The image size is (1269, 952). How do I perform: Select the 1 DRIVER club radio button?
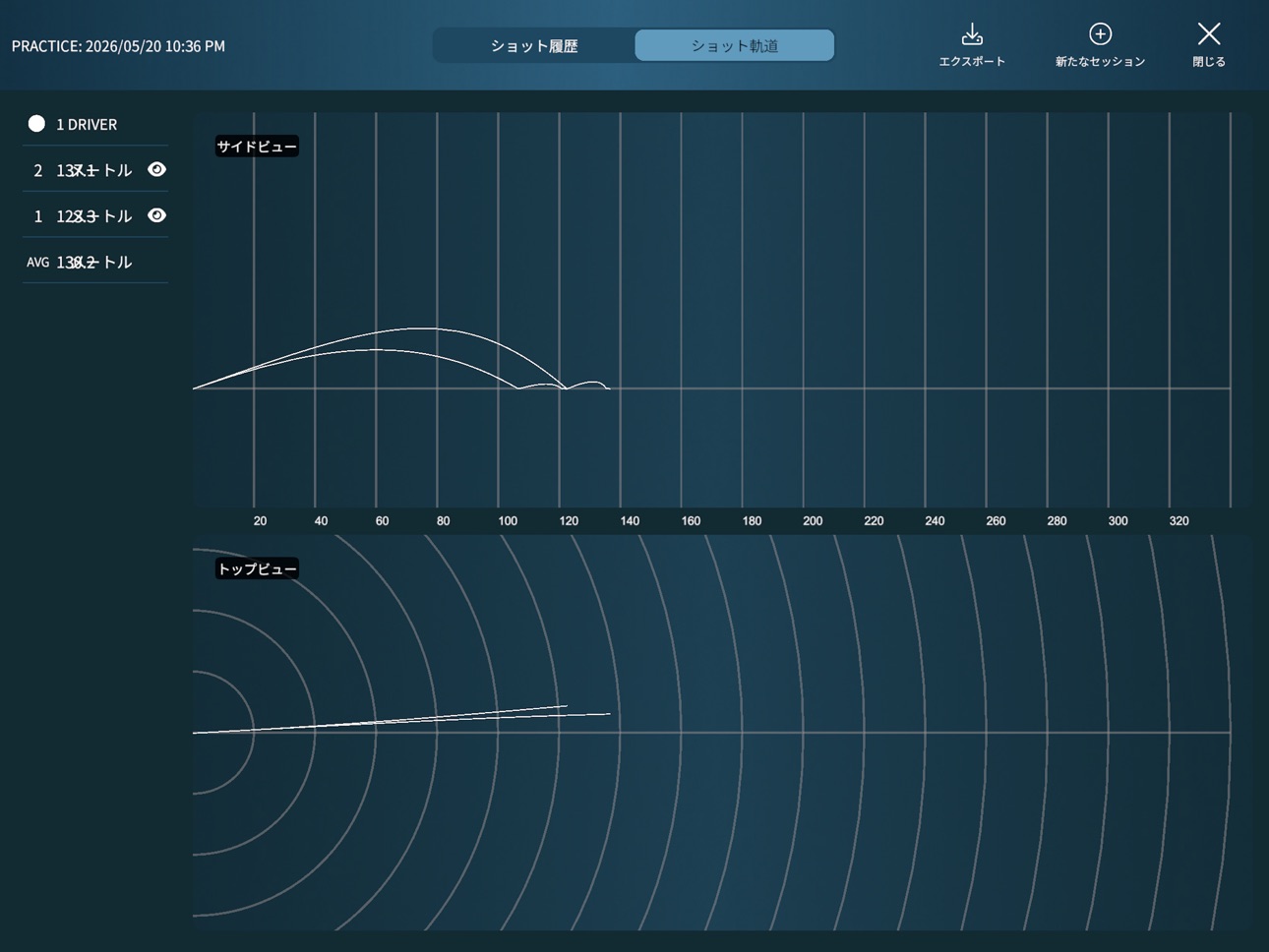point(36,124)
